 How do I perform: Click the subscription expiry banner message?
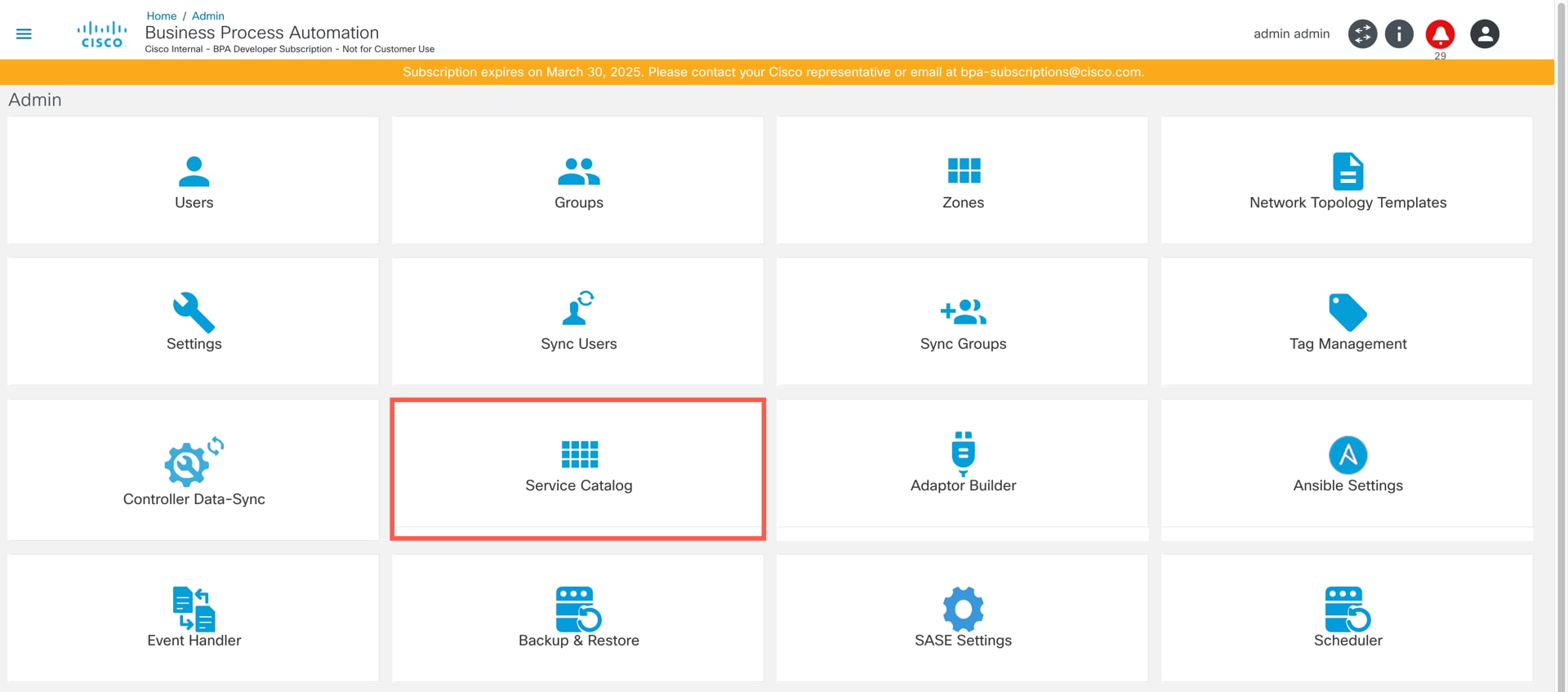773,72
